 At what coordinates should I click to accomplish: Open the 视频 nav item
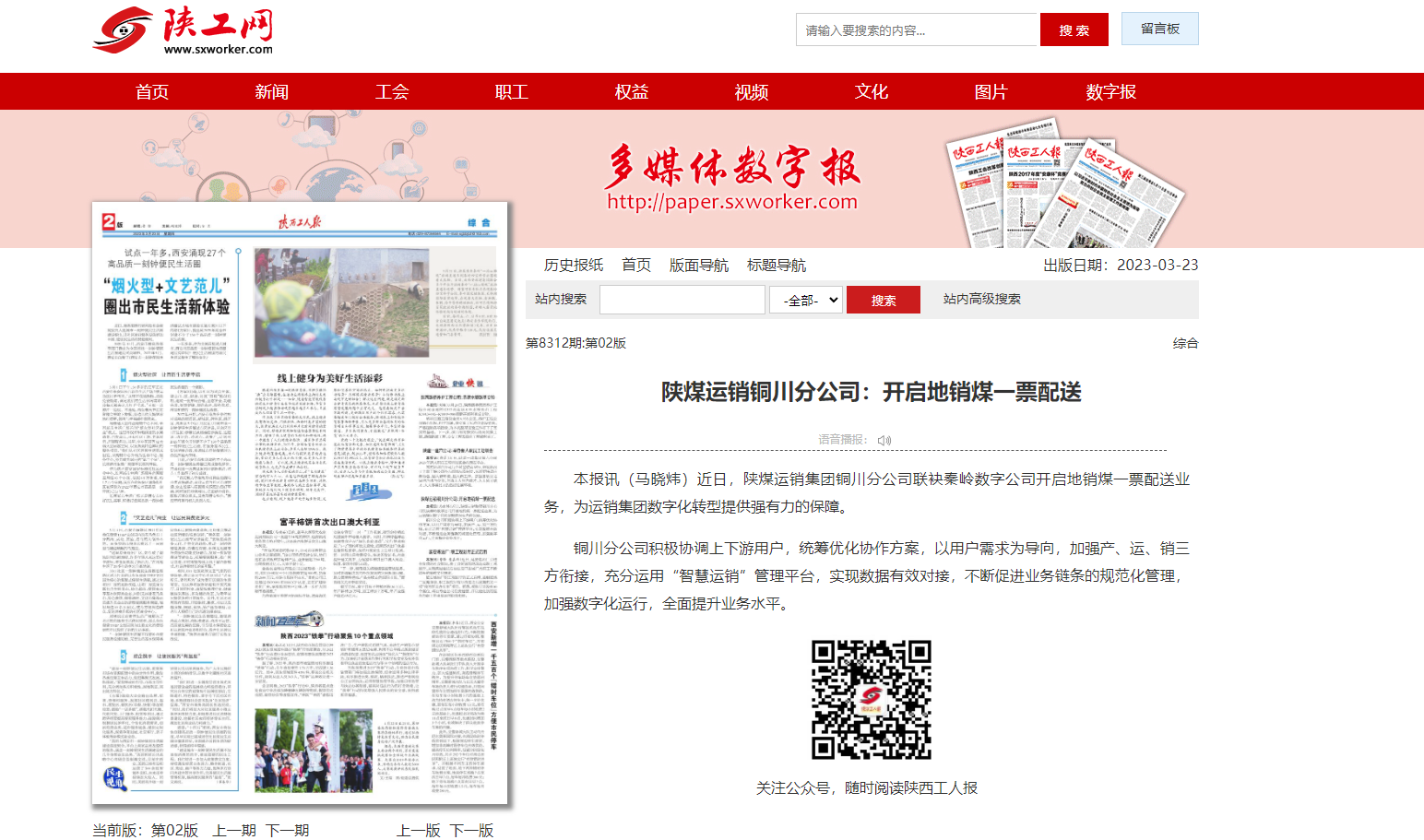tap(752, 91)
